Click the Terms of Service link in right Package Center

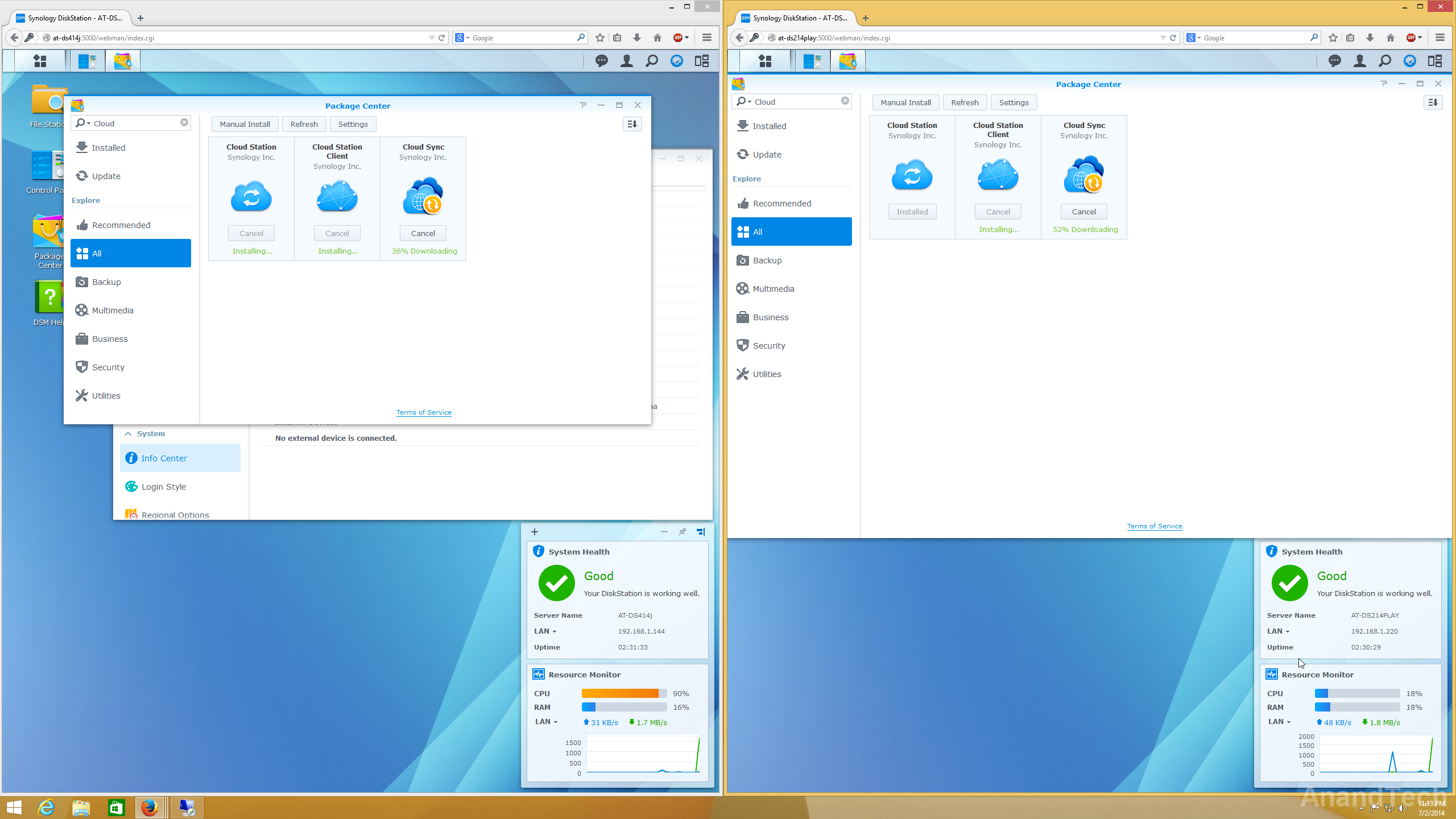pos(1155,526)
